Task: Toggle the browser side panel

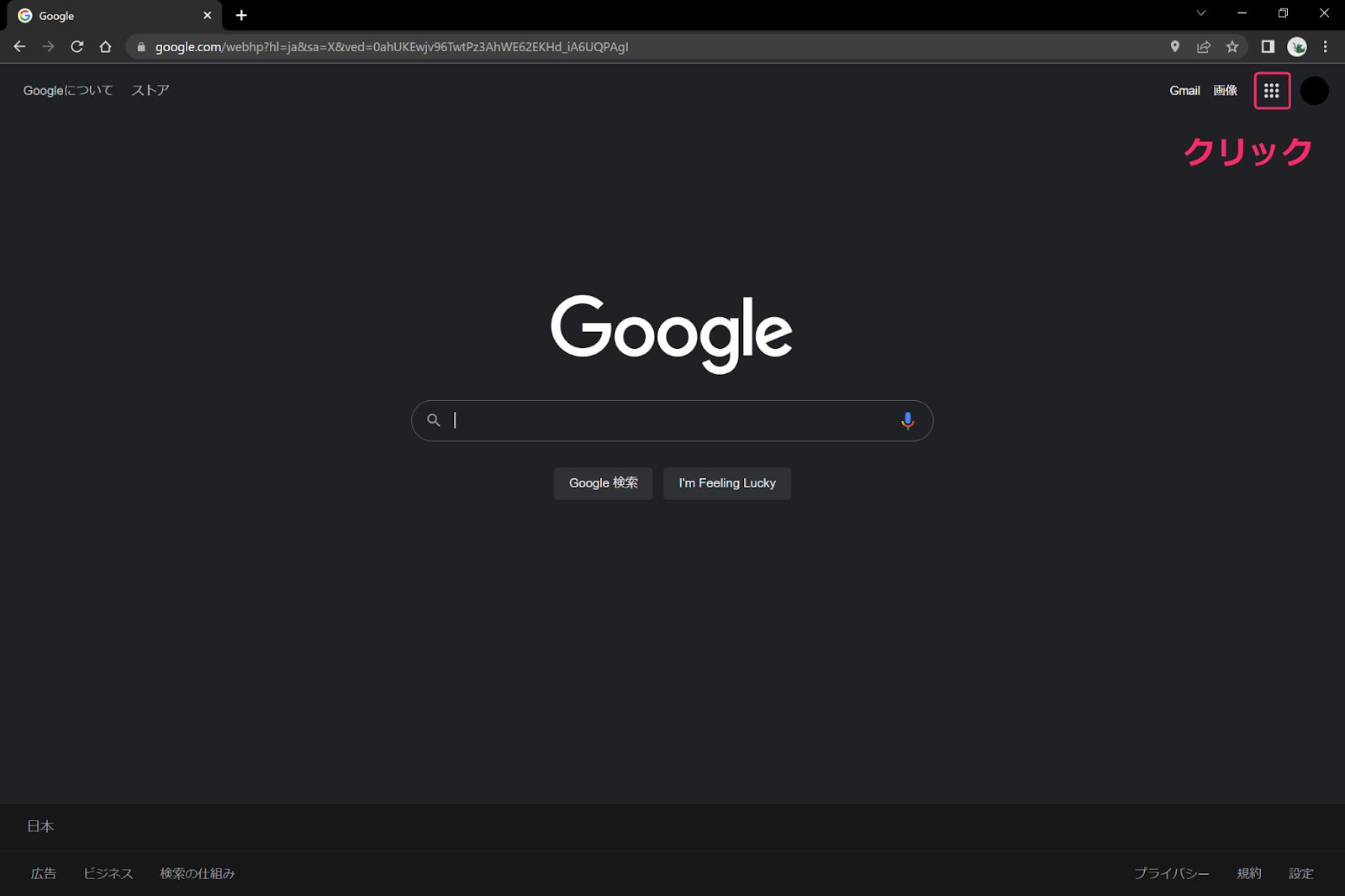Action: coord(1268,47)
